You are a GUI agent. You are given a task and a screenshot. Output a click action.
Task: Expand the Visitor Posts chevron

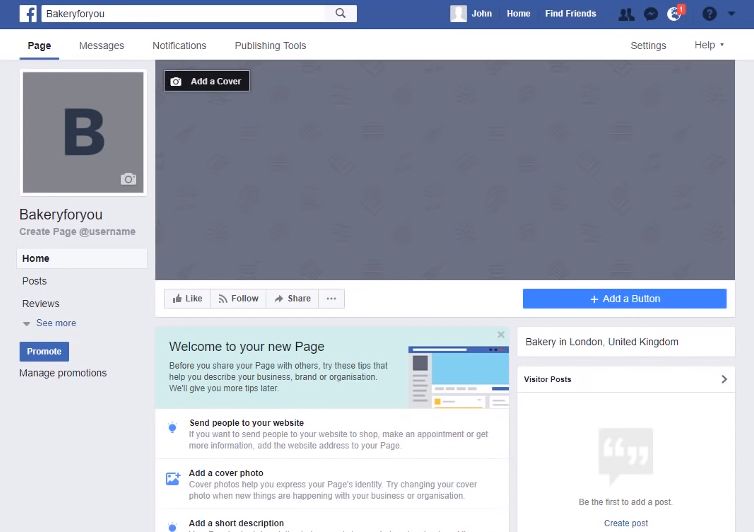point(725,380)
